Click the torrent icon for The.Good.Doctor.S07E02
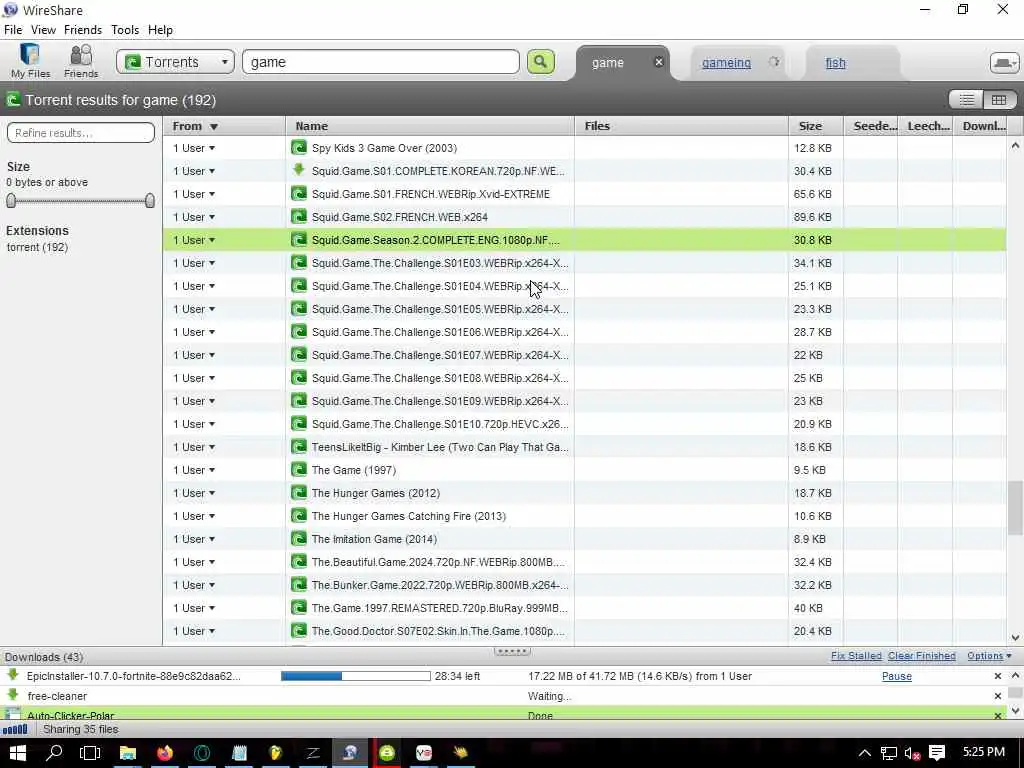This screenshot has height=768, width=1024. [x=299, y=630]
